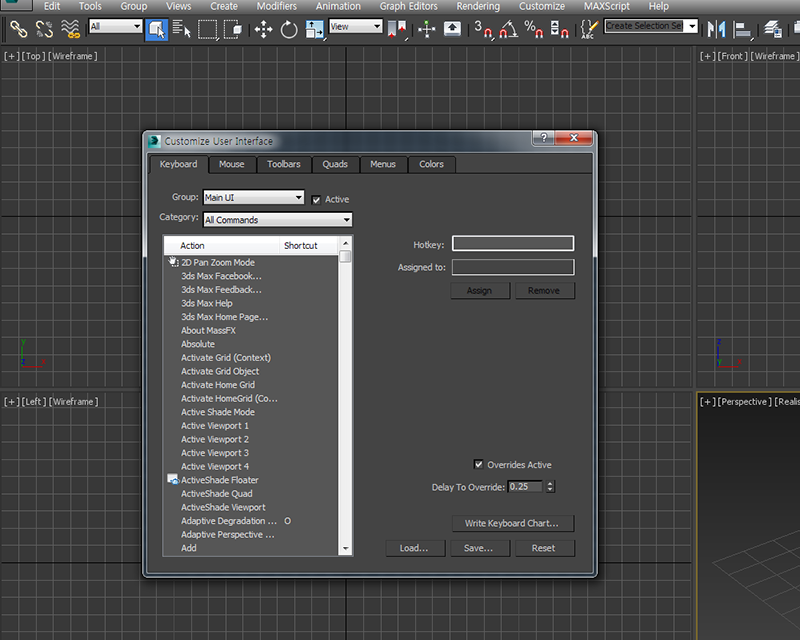Open the Category All Commands dropdown

(x=278, y=220)
